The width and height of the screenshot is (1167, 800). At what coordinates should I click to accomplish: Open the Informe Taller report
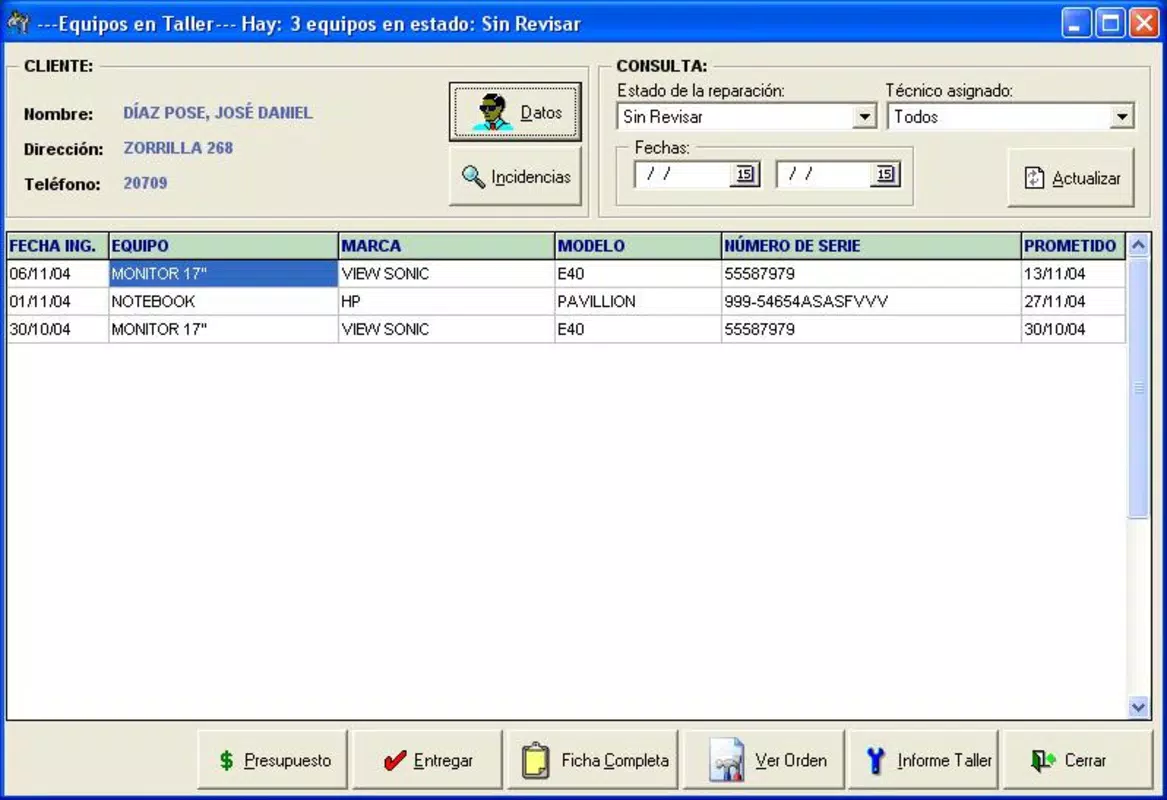(x=924, y=760)
